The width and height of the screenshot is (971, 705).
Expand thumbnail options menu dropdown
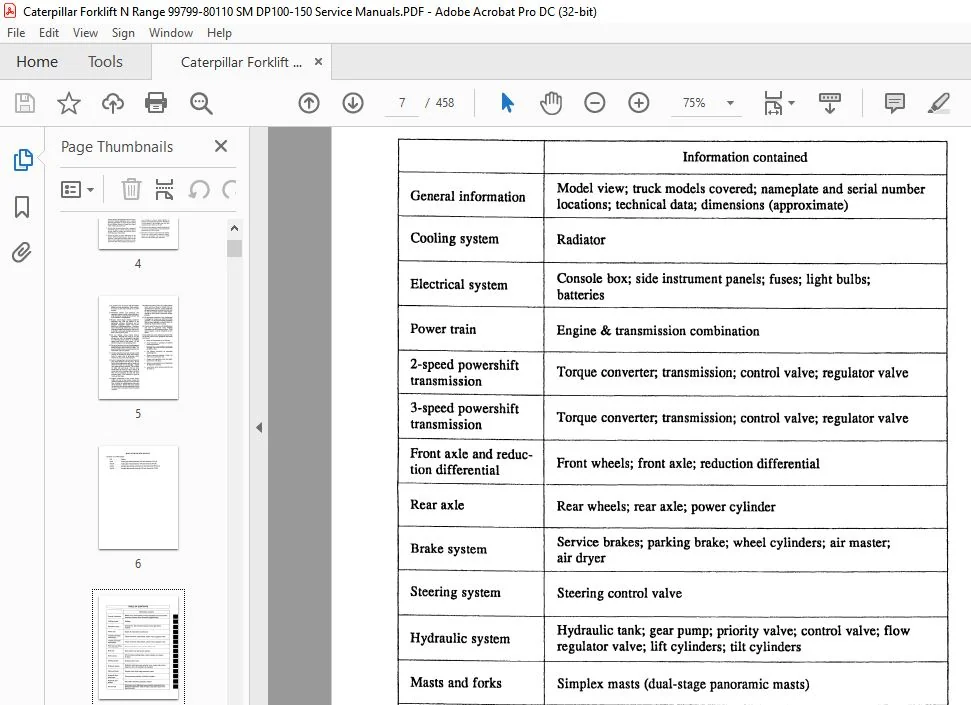(x=77, y=190)
